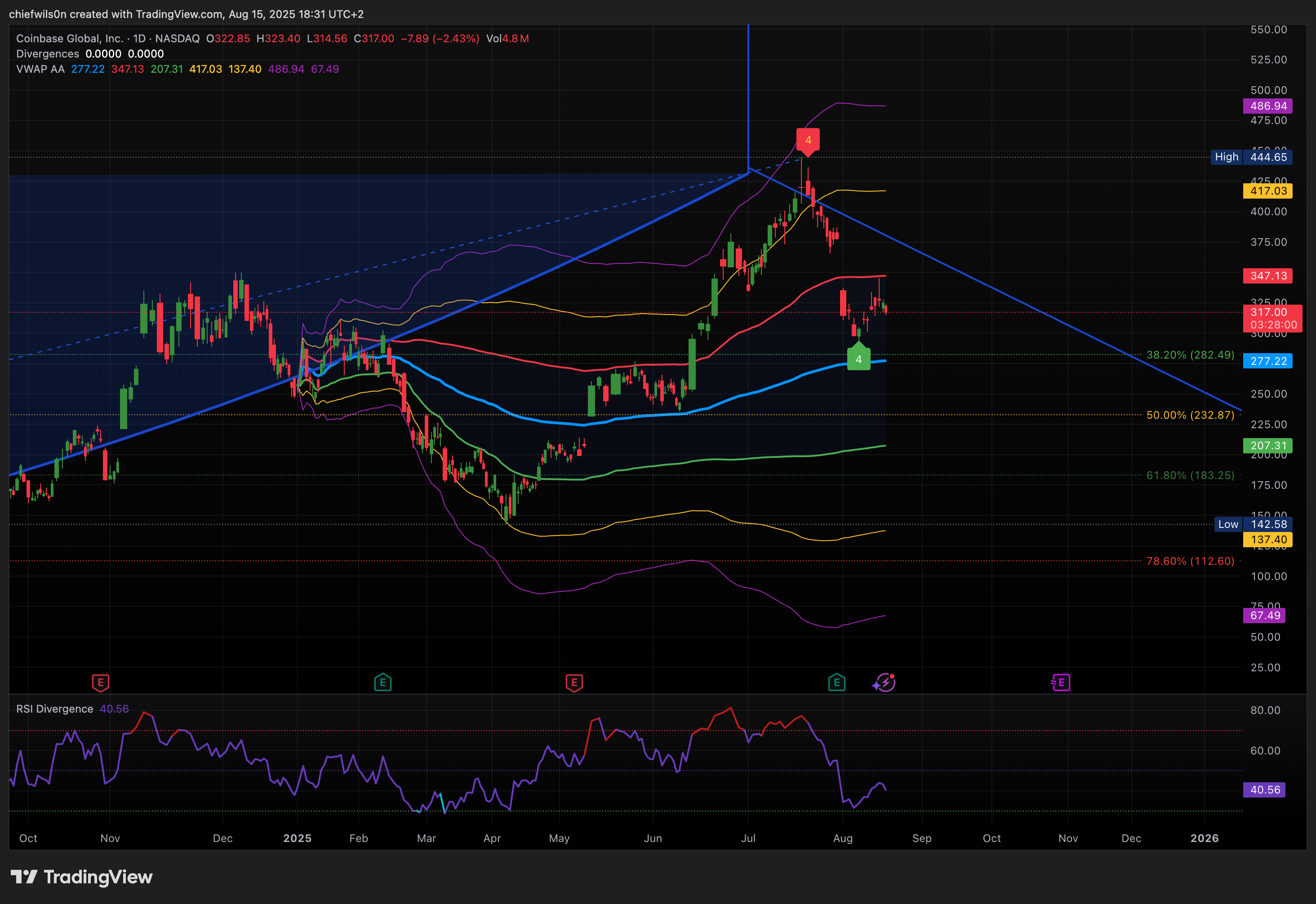Screen dimensions: 1316x904
Task: Click the TradingView logo
Action: 82,877
